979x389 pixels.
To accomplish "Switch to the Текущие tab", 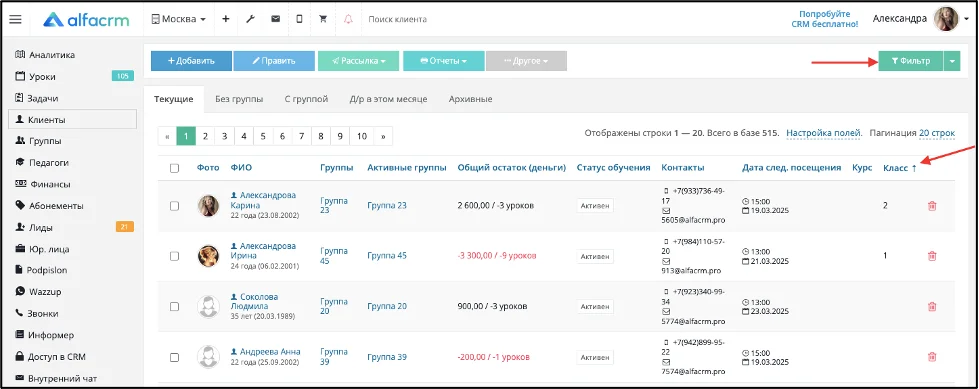I will (174, 99).
